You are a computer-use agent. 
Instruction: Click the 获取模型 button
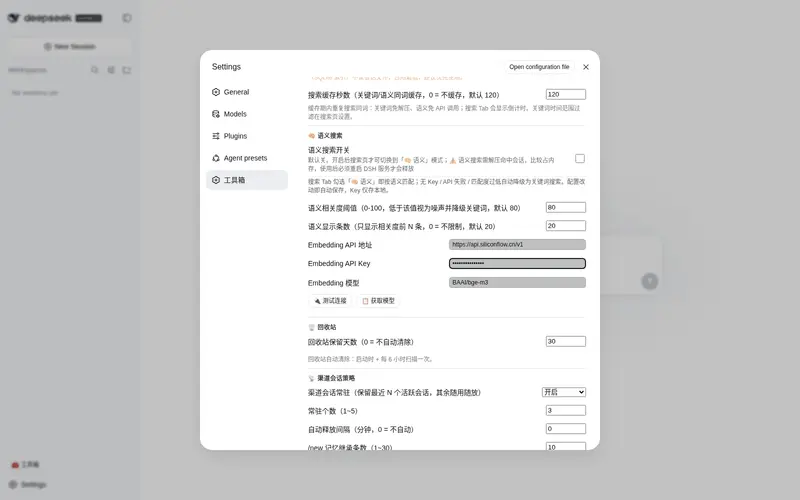(378, 301)
